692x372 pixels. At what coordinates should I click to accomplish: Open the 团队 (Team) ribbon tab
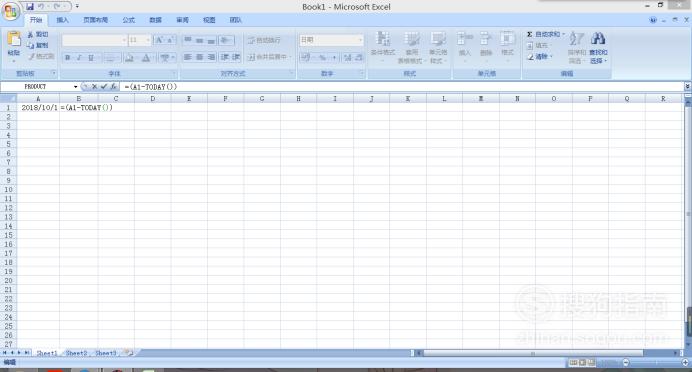(x=236, y=20)
